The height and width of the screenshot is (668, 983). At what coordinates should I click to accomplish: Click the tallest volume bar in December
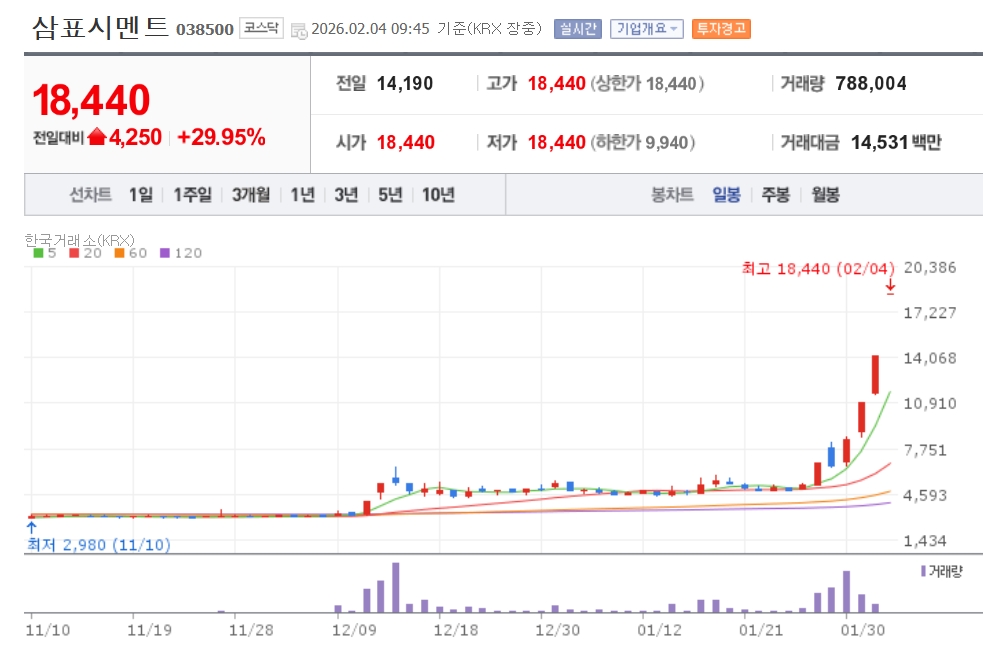(396, 588)
